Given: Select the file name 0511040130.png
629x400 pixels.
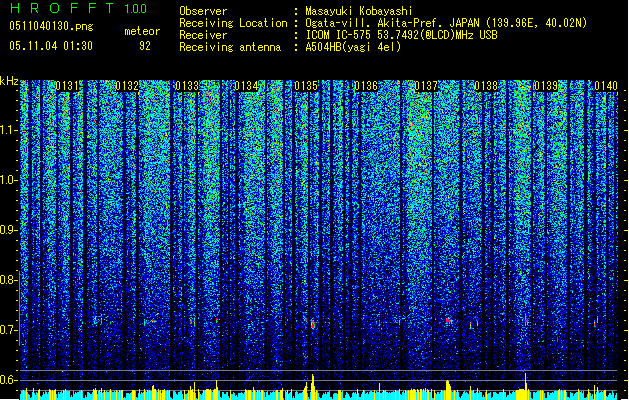Looking at the screenshot, I should (x=51, y=26).
